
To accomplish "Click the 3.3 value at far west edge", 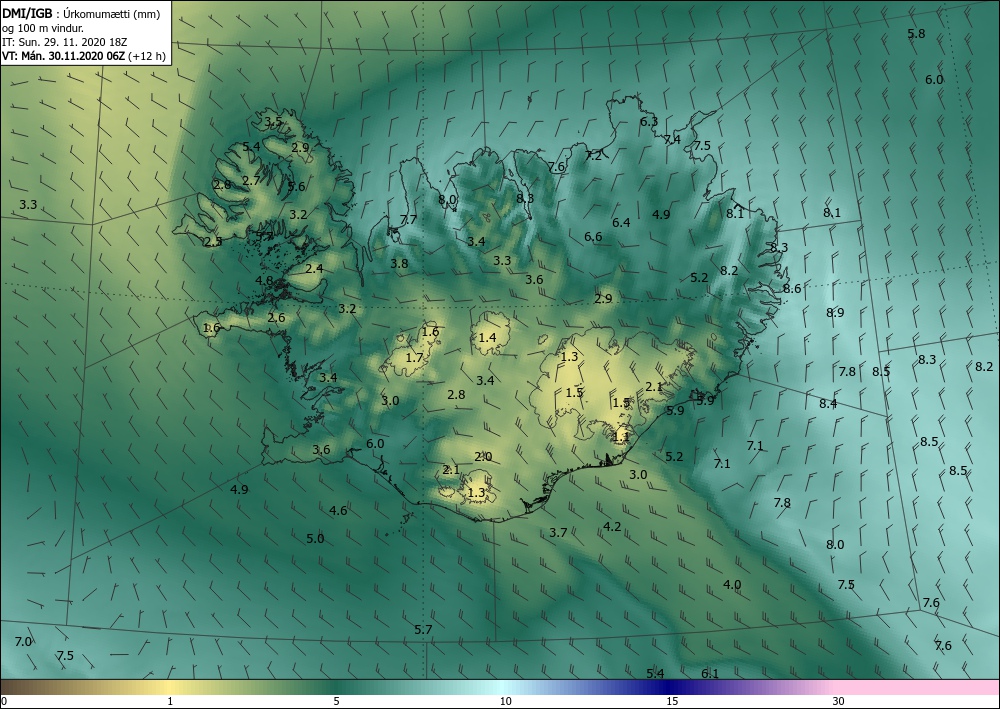I will point(28,205).
